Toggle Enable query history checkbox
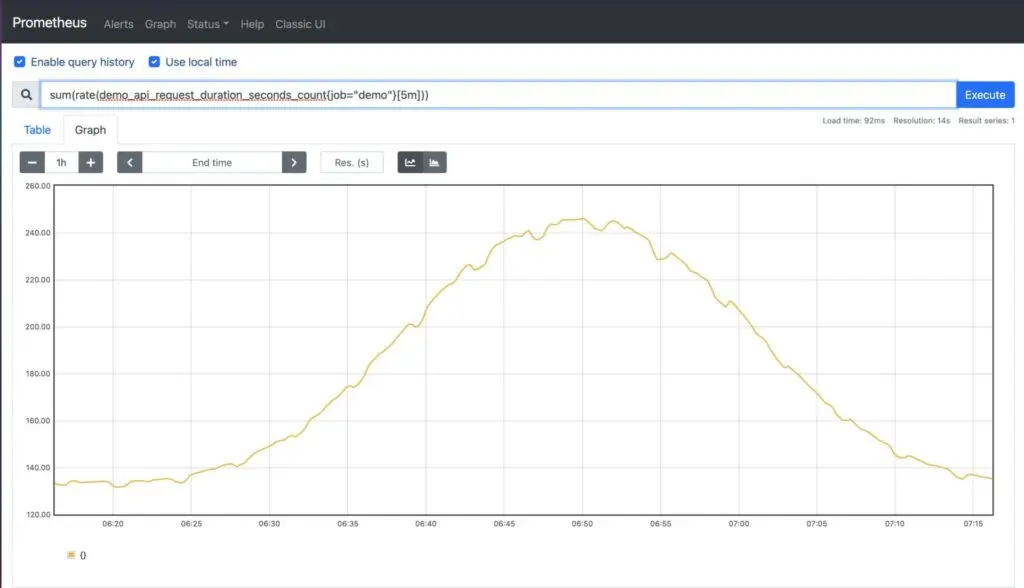Viewport: 1024px width, 588px height. point(20,61)
